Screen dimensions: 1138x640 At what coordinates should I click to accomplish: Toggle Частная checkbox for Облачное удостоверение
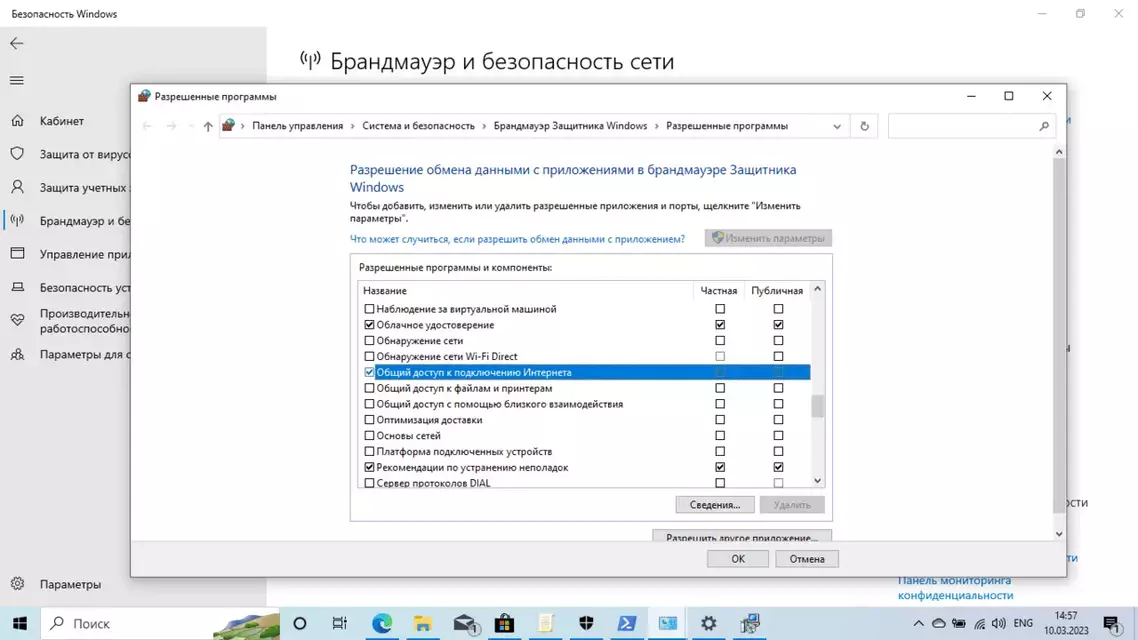coord(720,325)
